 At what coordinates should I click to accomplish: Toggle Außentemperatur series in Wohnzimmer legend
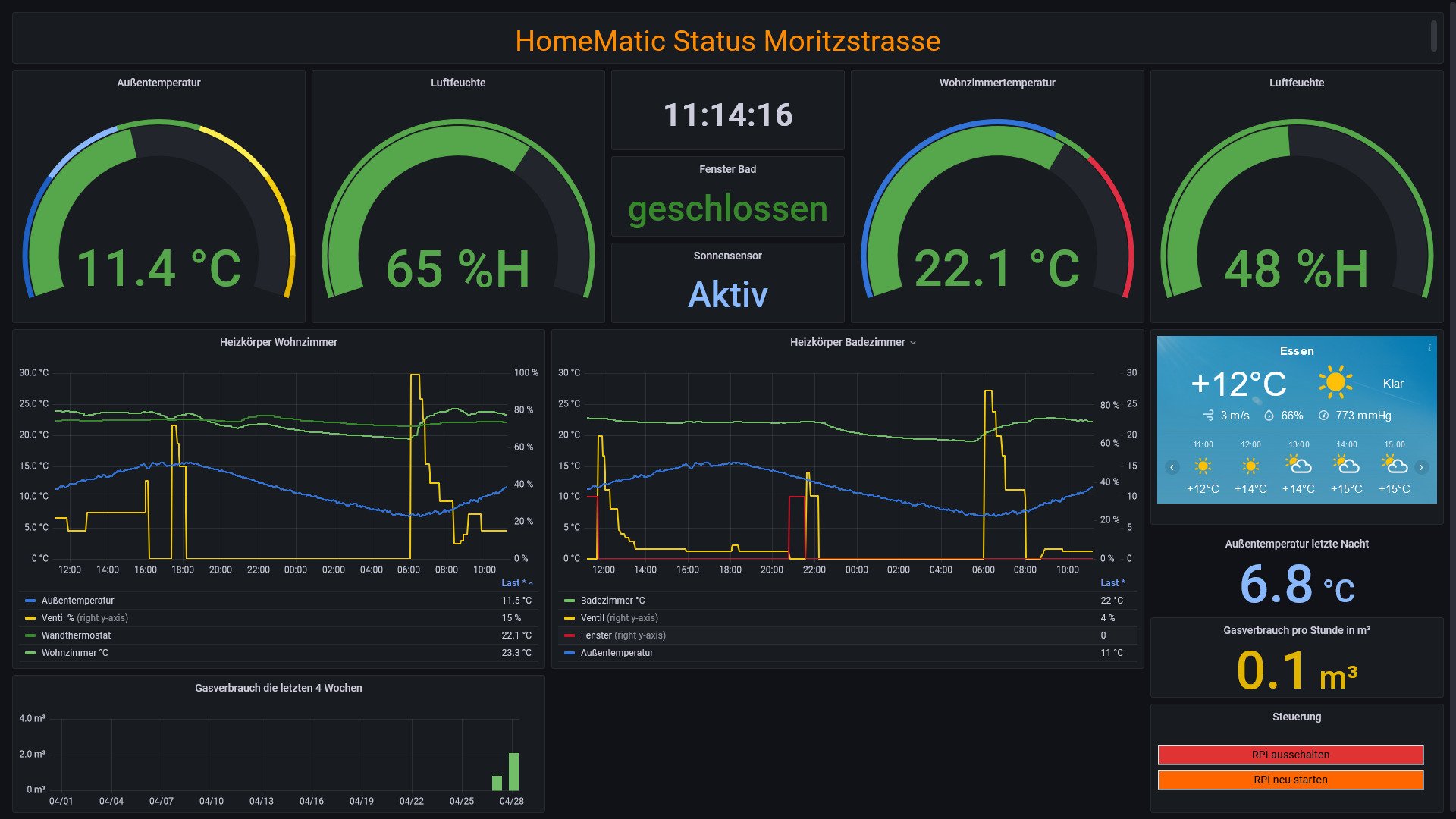[x=77, y=601]
